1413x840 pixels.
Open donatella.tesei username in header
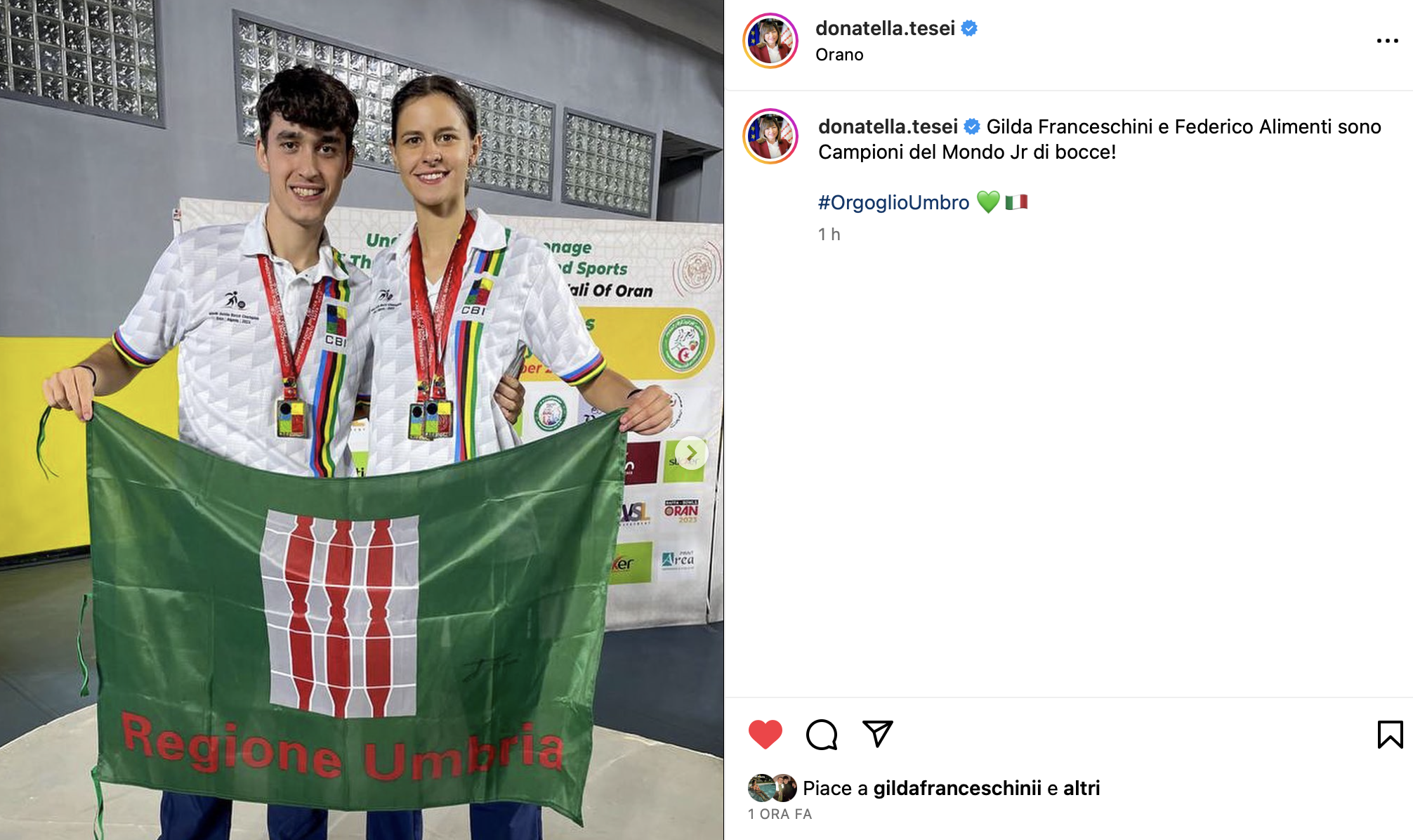(x=885, y=28)
